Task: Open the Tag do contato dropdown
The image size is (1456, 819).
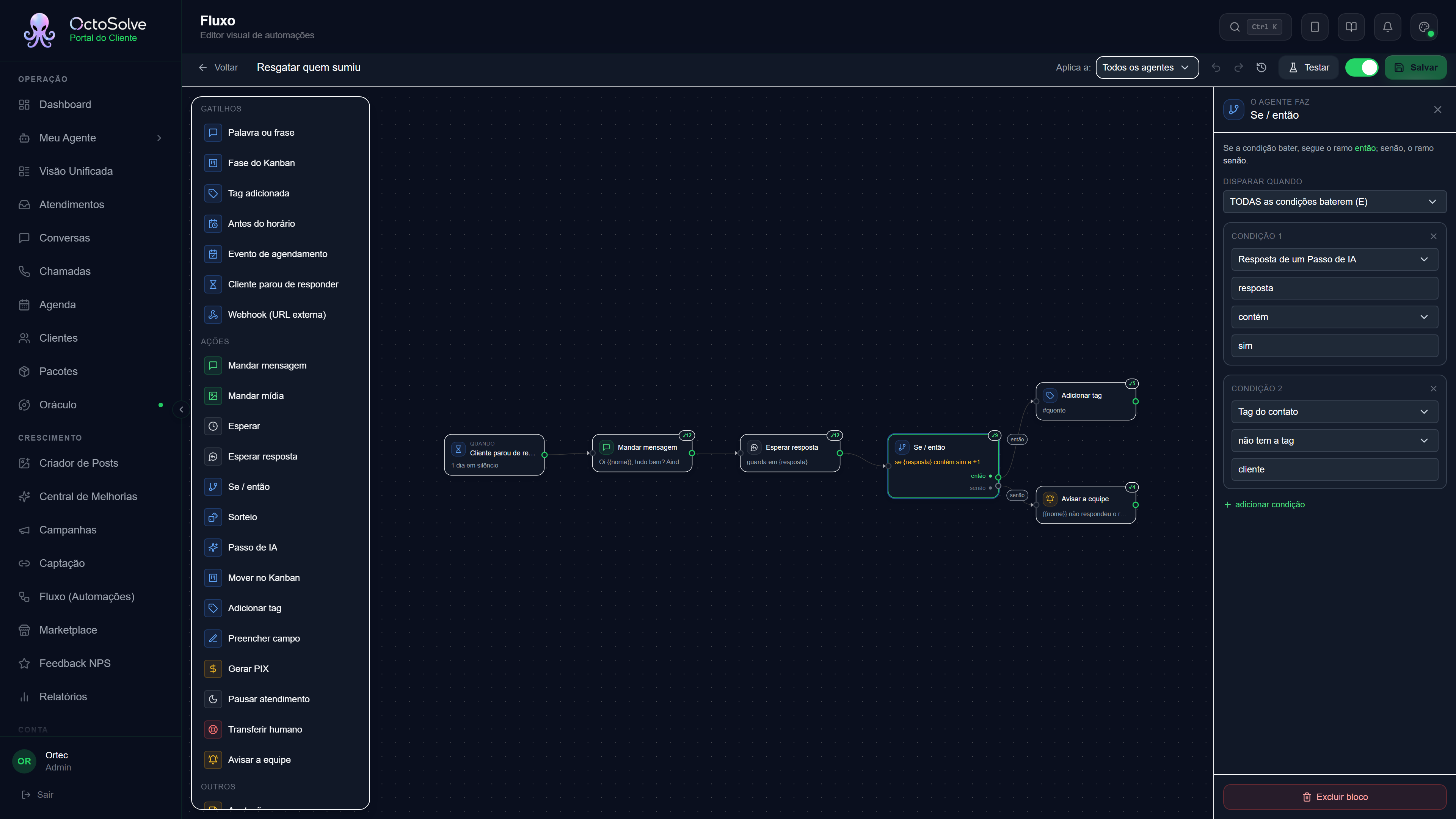Action: [x=1334, y=411]
